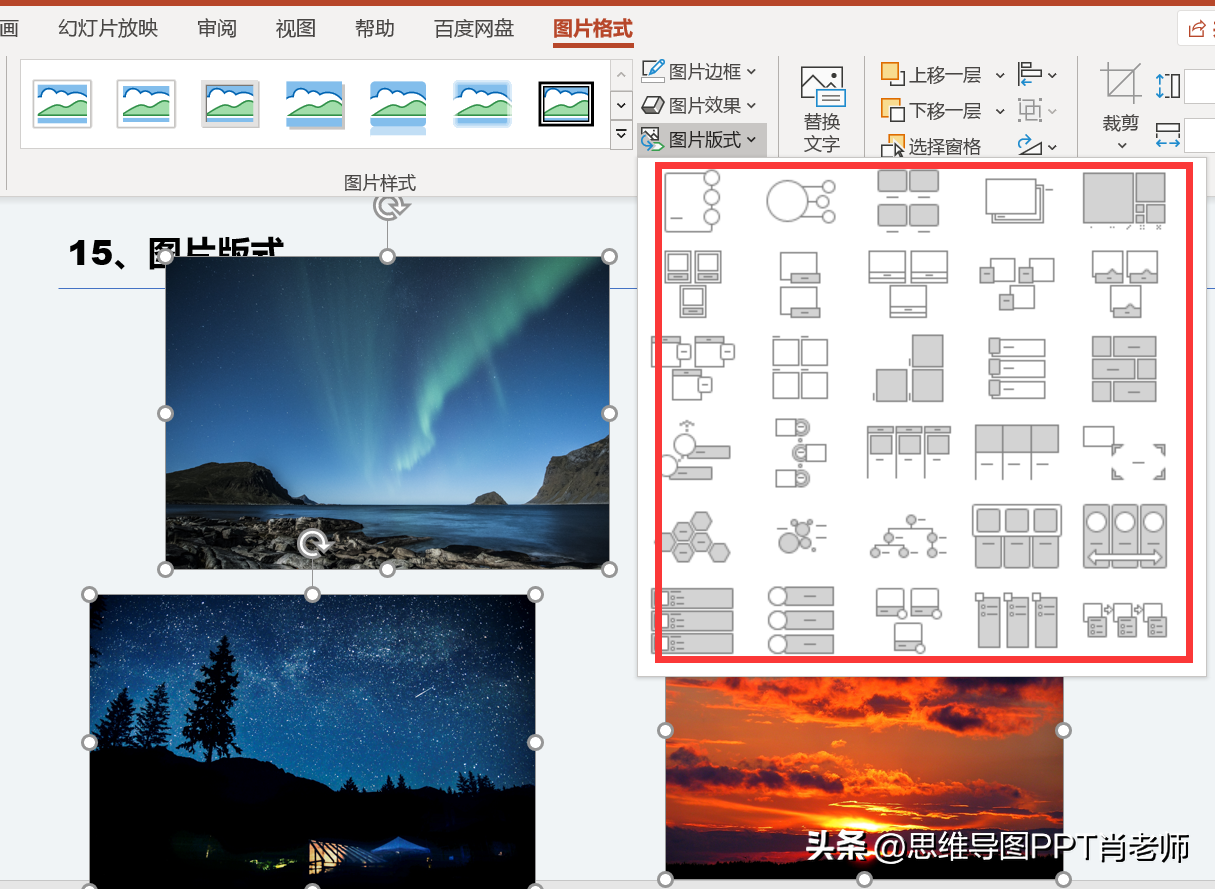Switch to the 审阅 tab
Viewport: 1215px width, 889px height.
click(217, 28)
